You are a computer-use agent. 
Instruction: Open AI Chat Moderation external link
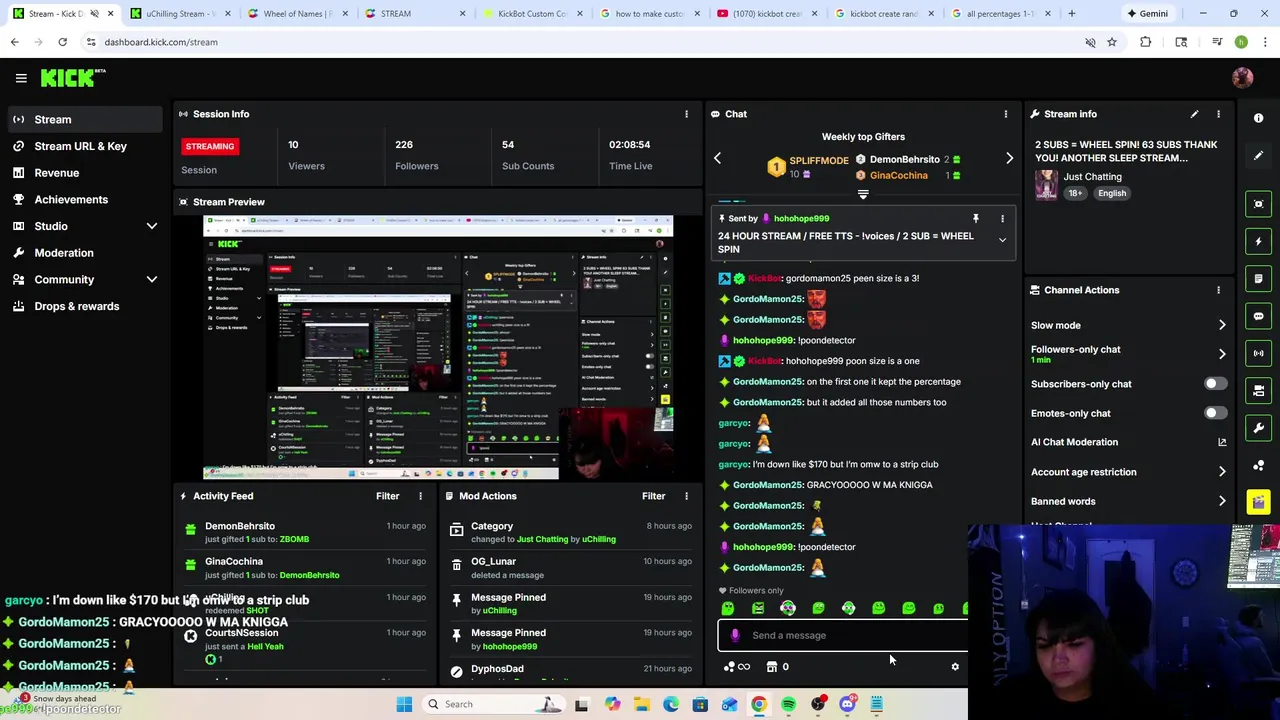[x=1222, y=442]
